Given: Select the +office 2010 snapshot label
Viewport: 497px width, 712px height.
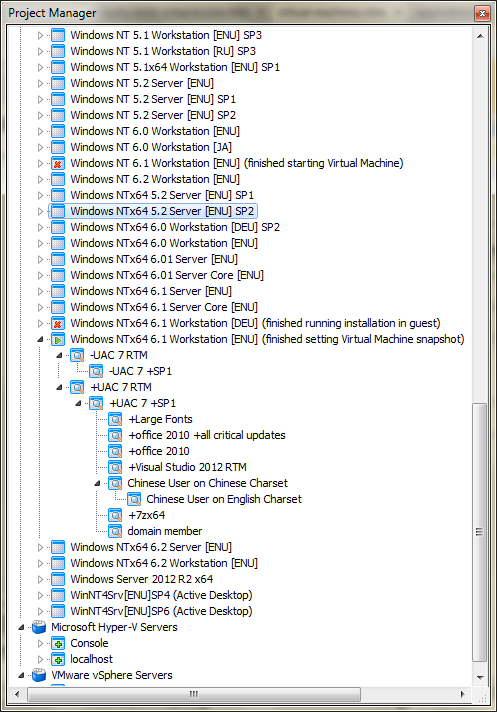Looking at the screenshot, I should 159,451.
